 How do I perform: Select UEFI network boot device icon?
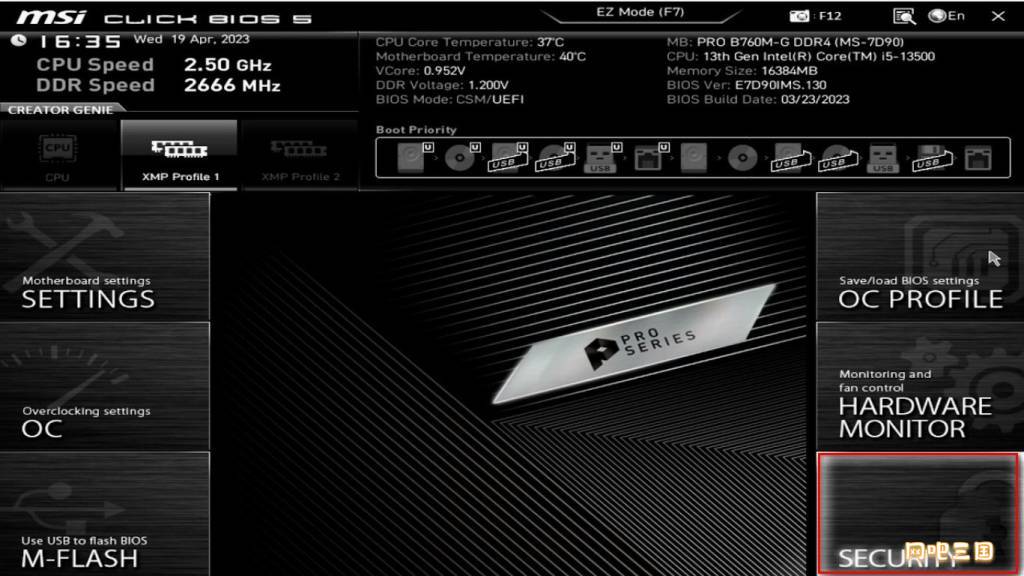[x=650, y=157]
